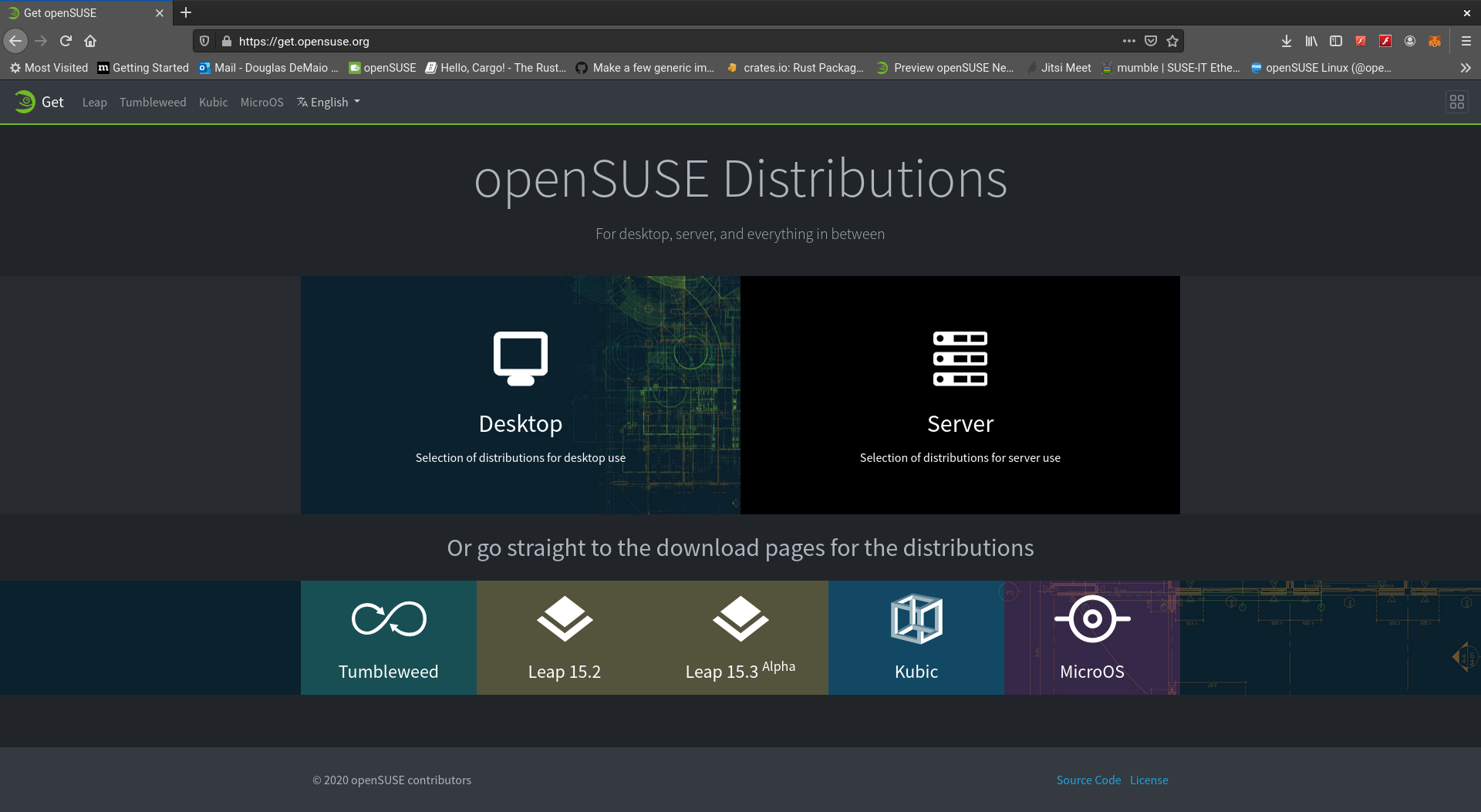The image size is (1481, 812).
Task: Bookmark this page with star icon
Action: tap(1172, 41)
